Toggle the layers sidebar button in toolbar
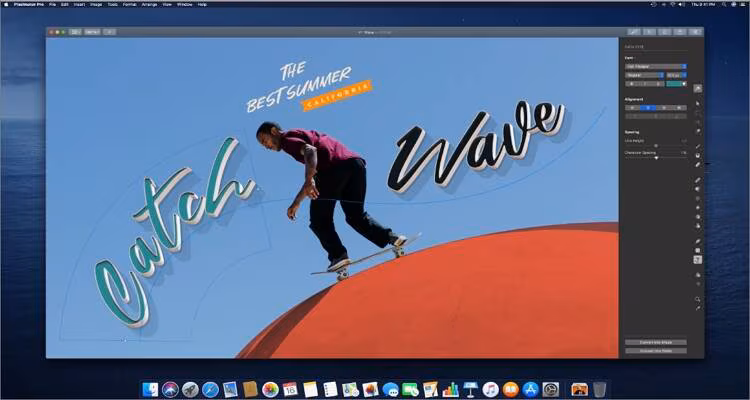 [76, 32]
